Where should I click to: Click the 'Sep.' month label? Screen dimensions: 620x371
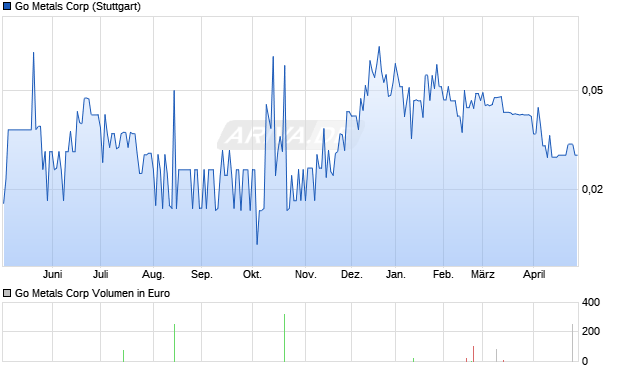202,274
